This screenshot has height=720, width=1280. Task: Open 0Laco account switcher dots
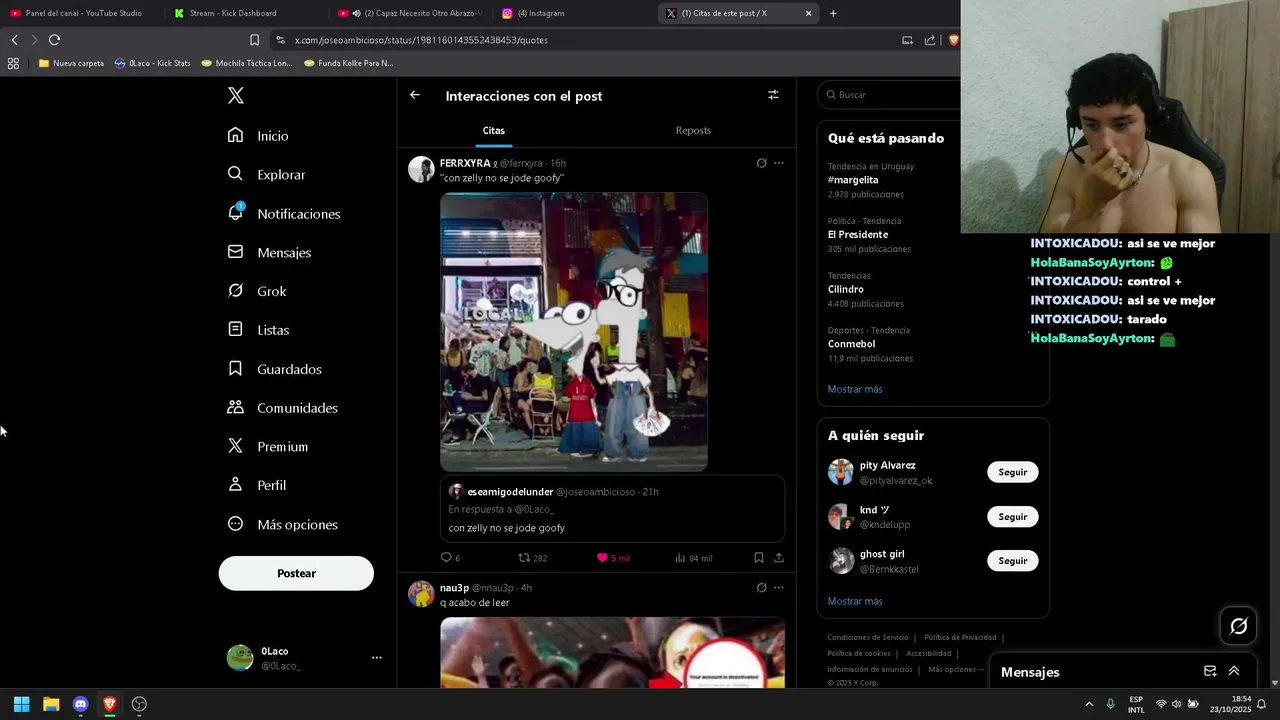pyautogui.click(x=377, y=657)
